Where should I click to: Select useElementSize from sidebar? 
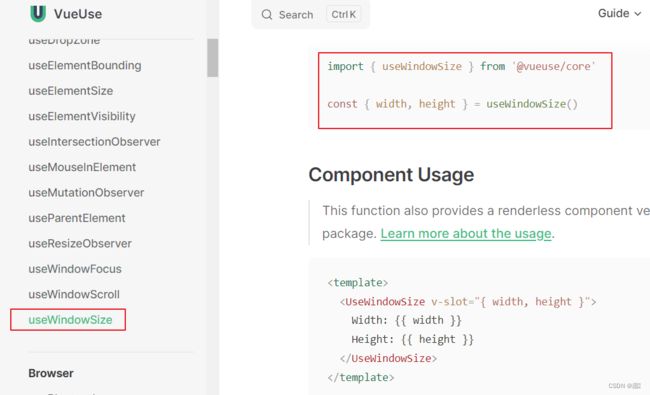point(70,91)
